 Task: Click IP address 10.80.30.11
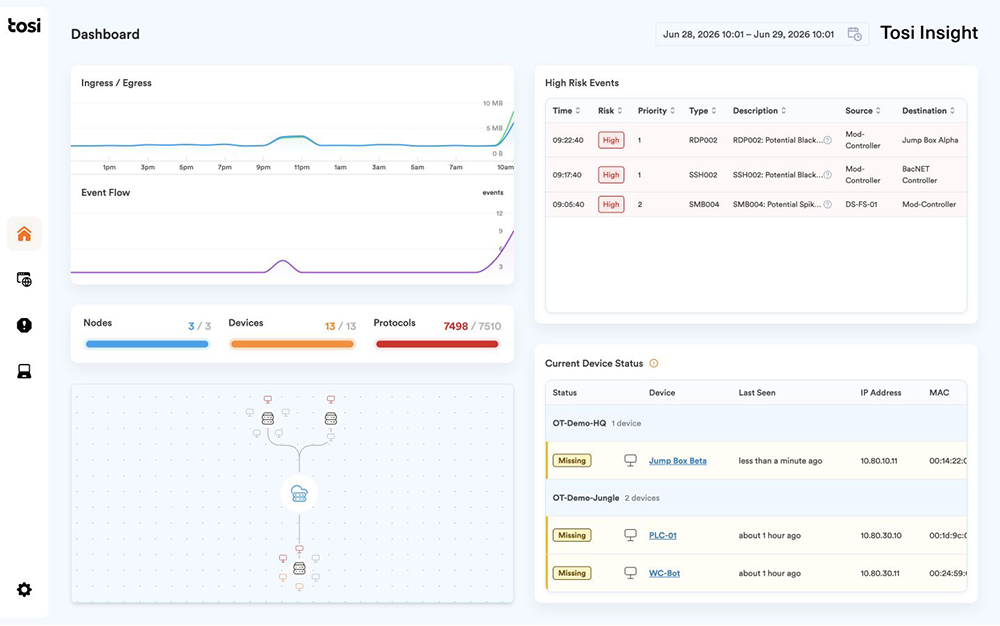880,573
